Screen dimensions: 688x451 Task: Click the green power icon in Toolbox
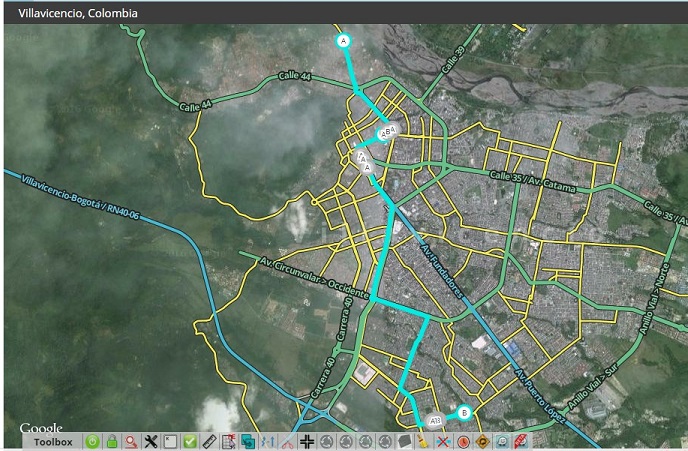pos(92,441)
